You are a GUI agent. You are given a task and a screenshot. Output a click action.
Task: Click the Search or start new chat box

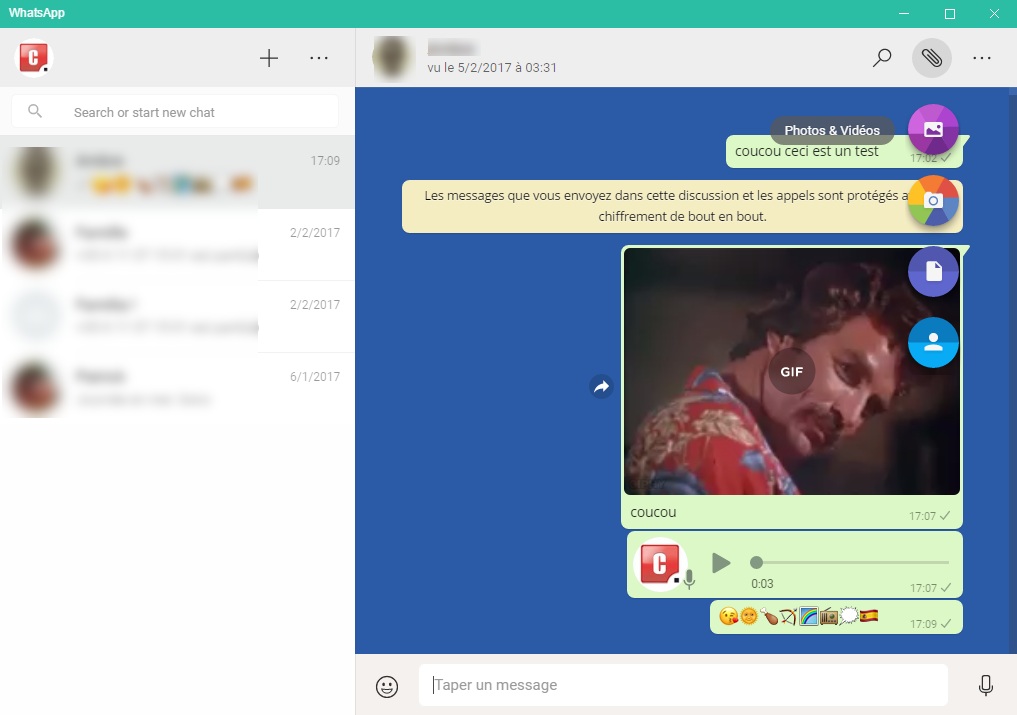[175, 112]
